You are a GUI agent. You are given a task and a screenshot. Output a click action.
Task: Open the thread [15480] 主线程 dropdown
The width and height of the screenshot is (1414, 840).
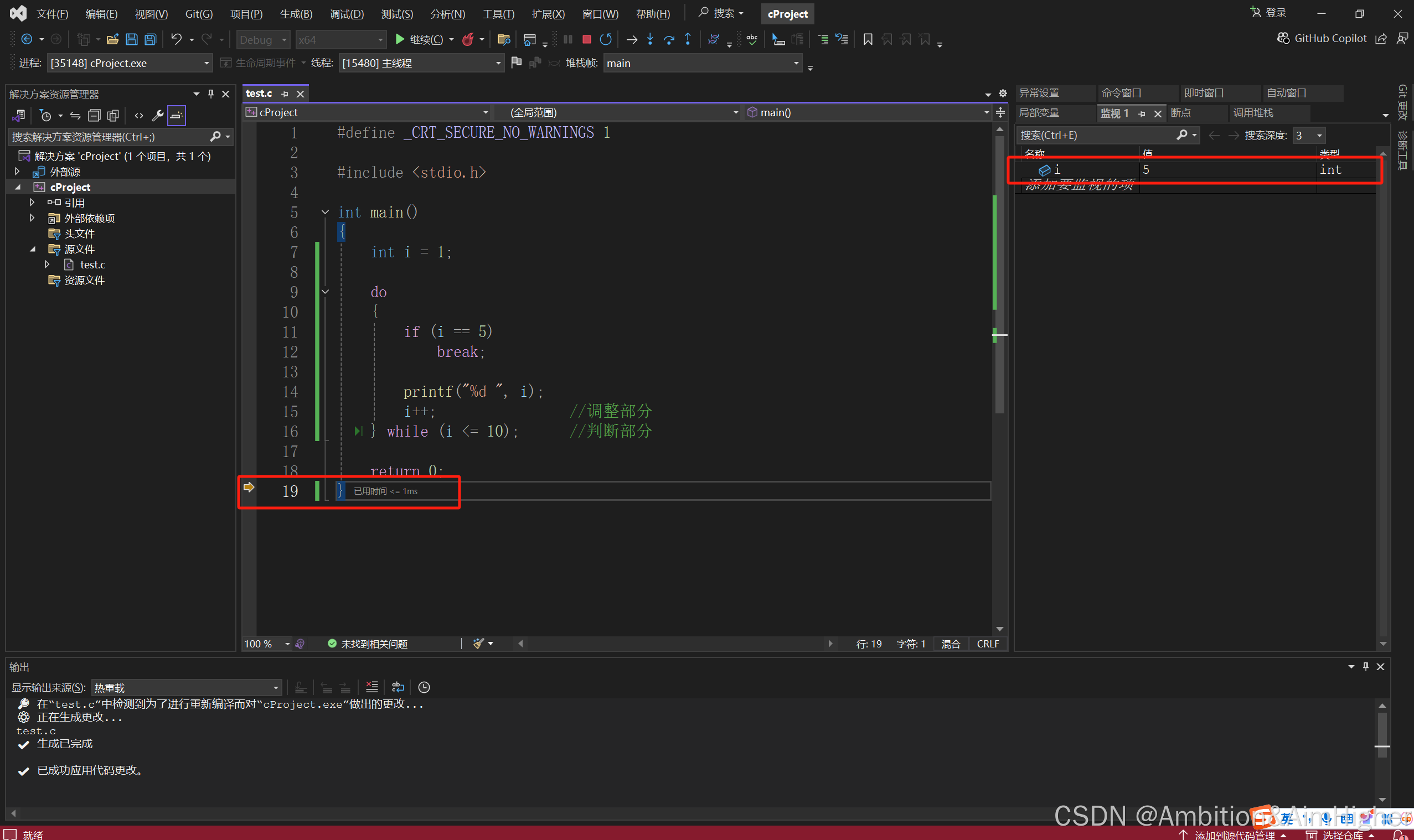coord(421,63)
